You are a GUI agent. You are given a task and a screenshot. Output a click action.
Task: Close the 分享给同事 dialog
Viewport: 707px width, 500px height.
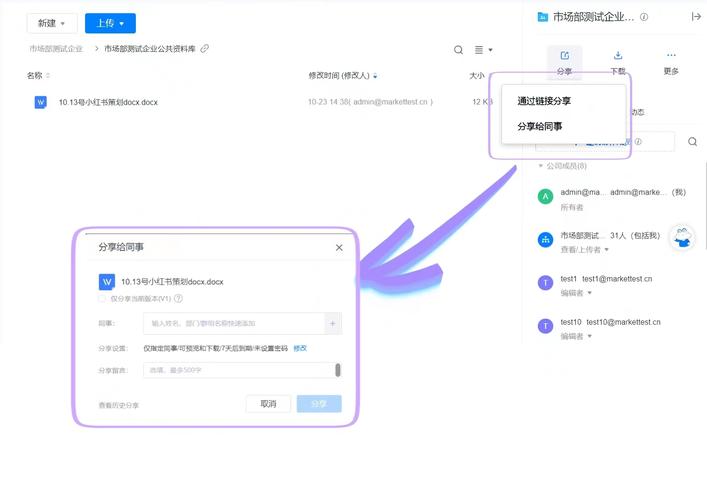pos(339,248)
